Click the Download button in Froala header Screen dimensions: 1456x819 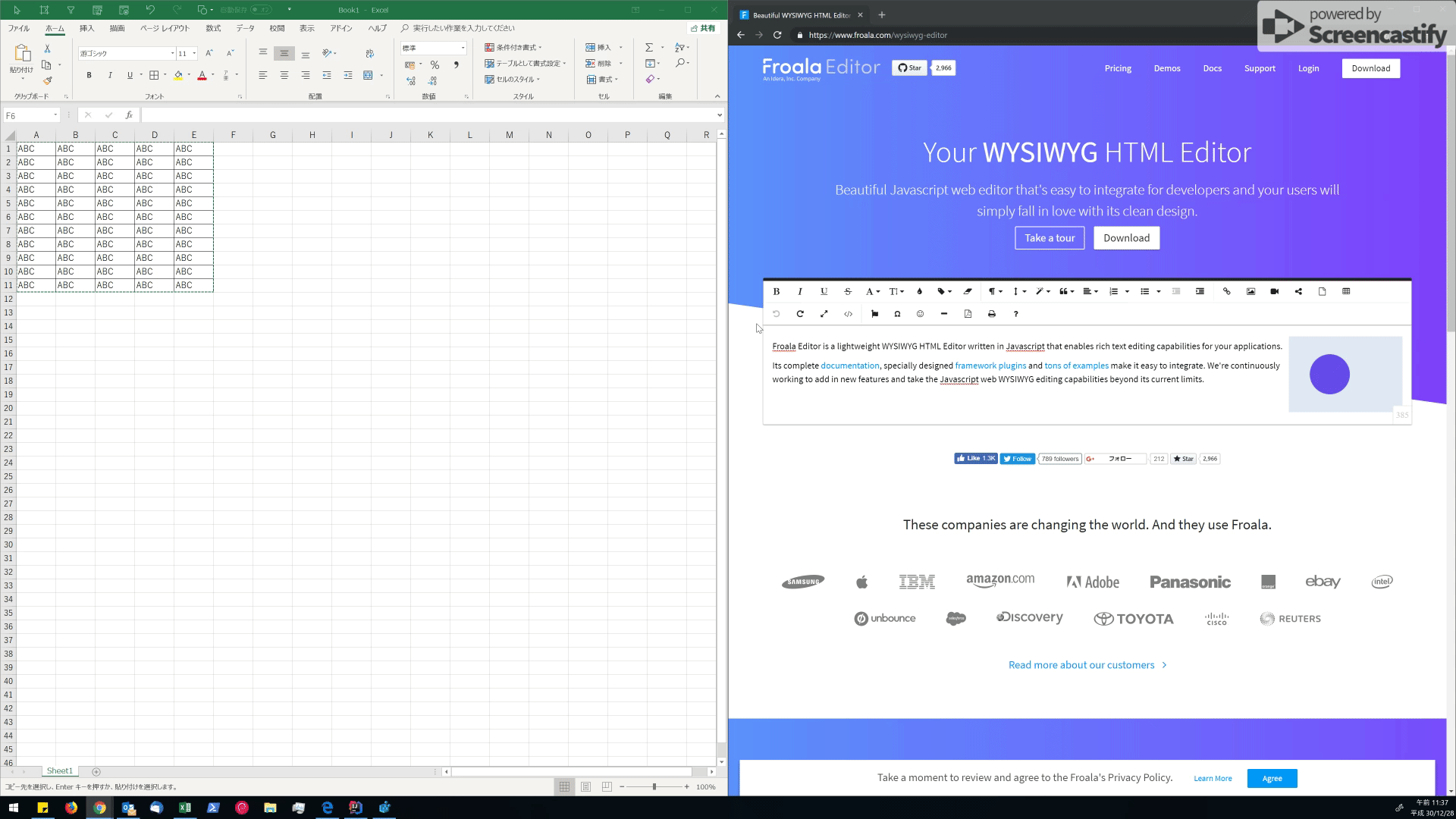(1370, 68)
